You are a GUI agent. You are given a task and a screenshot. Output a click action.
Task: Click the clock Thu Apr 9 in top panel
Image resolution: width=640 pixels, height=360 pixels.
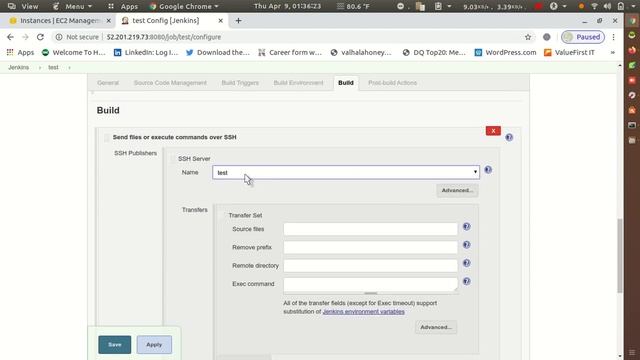tap(287, 6)
